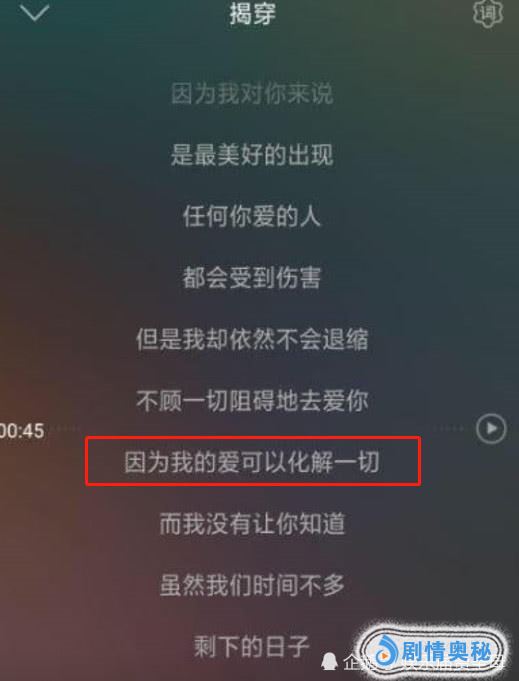Select lyric line 虽然我们时间不多

[x=252, y=585]
